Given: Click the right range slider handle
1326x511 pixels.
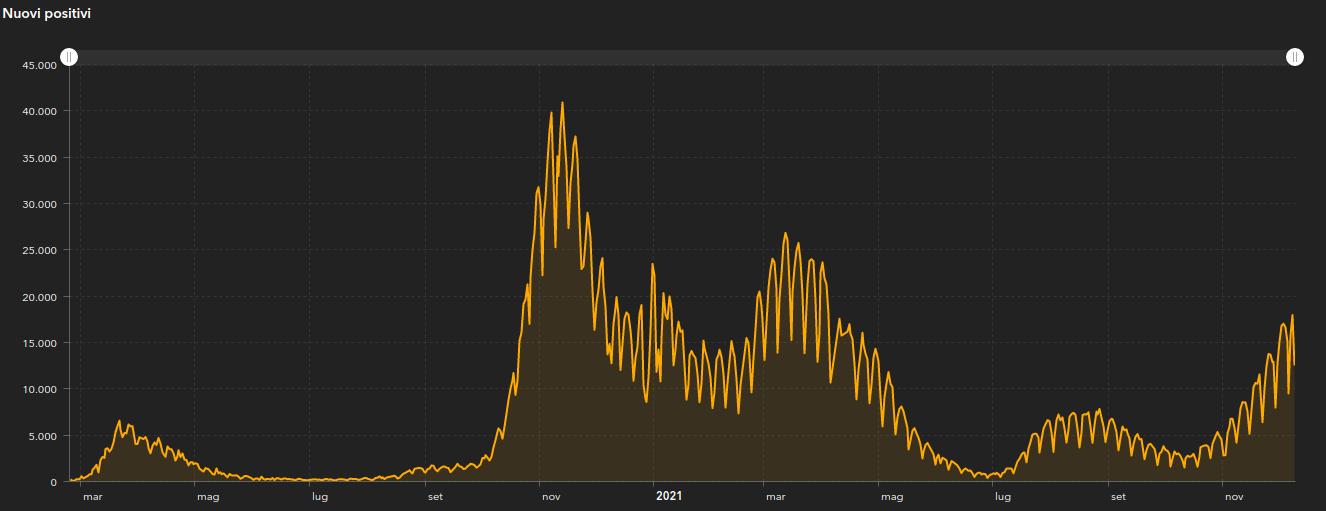Looking at the screenshot, I should coord(1294,57).
